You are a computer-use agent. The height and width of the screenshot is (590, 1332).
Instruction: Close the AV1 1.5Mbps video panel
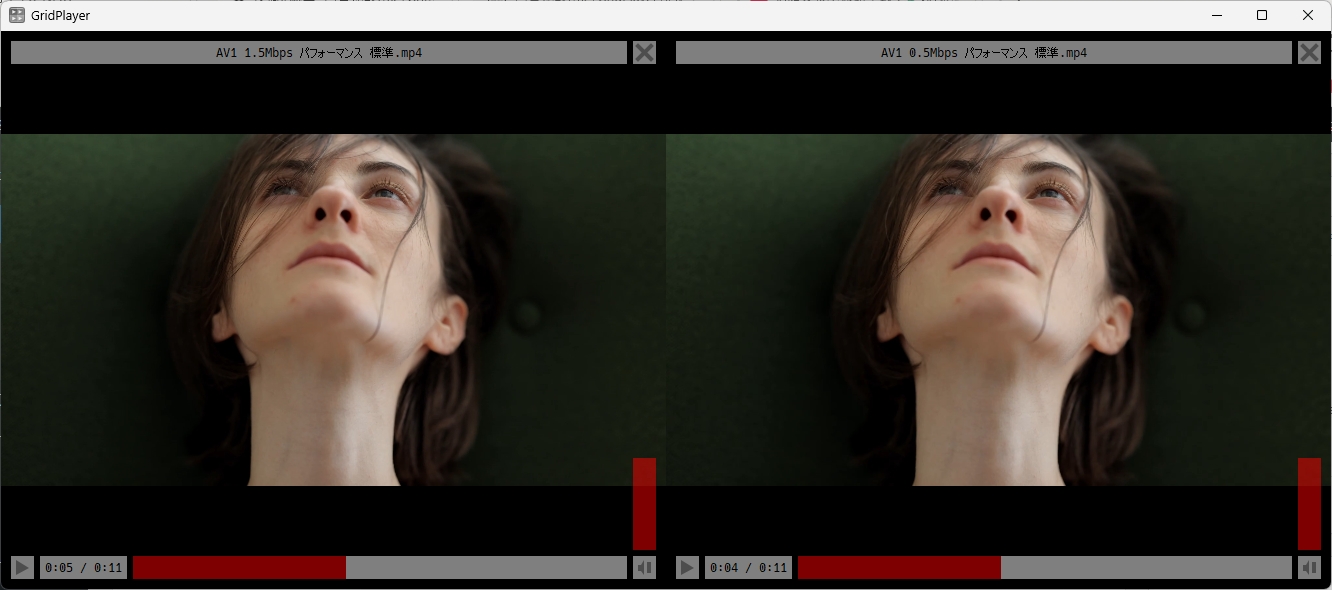645,52
